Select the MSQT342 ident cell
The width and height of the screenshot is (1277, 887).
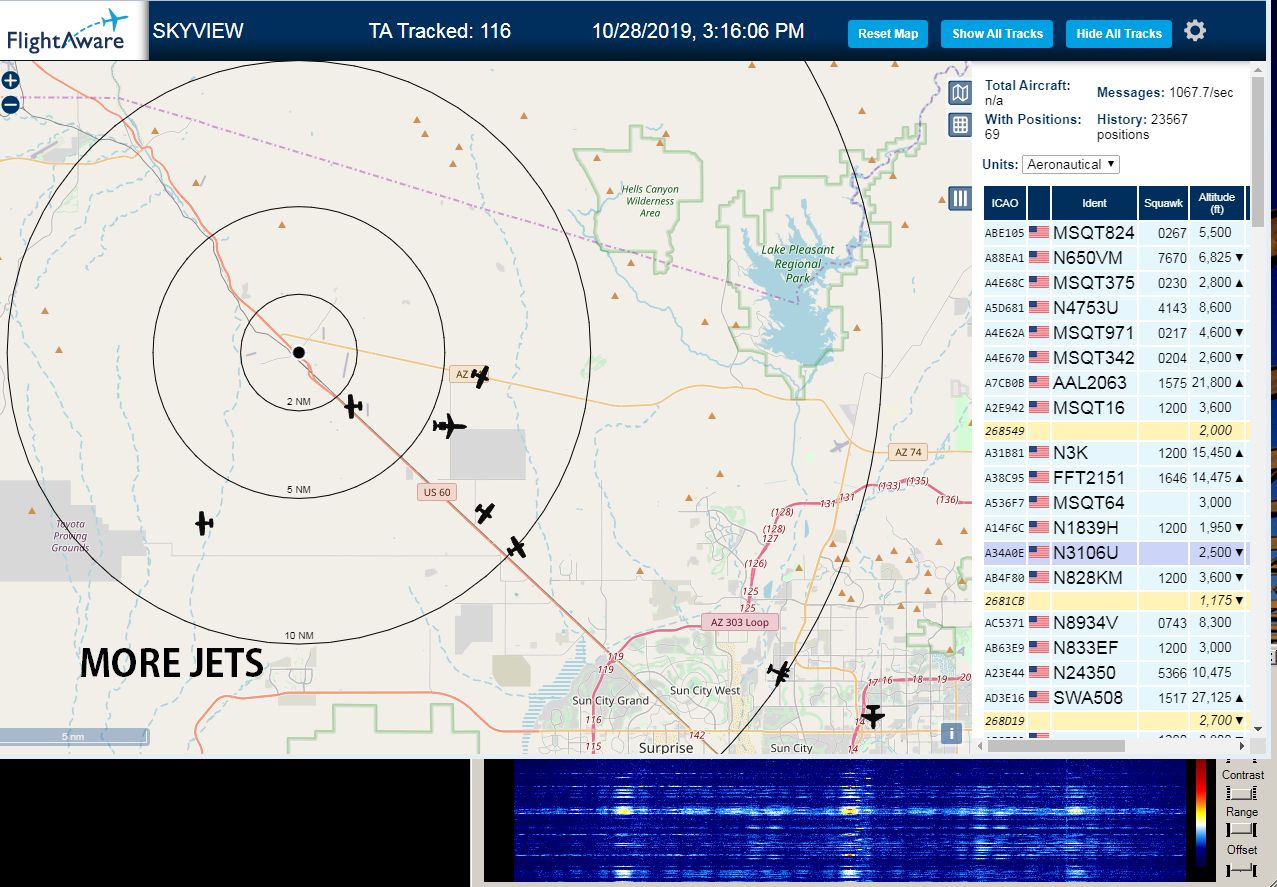coord(1094,358)
